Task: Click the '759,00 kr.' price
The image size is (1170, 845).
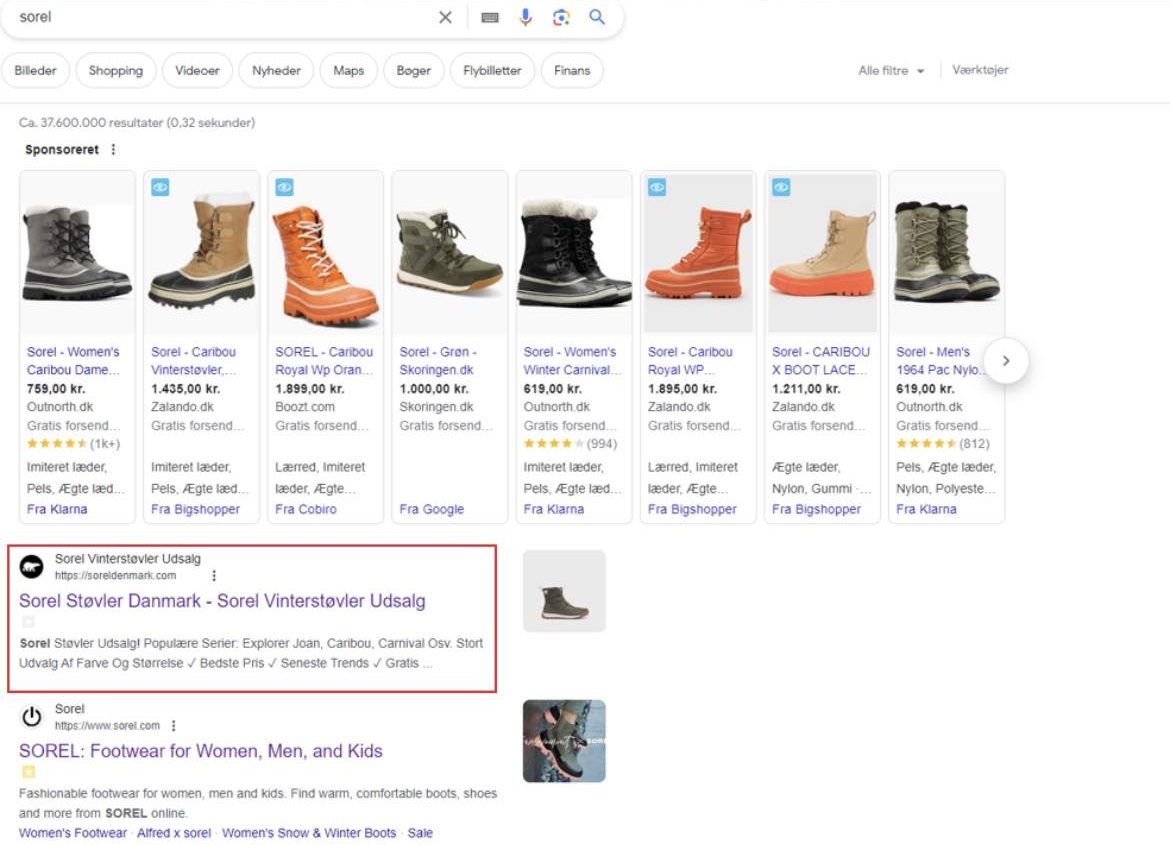Action: (56, 389)
